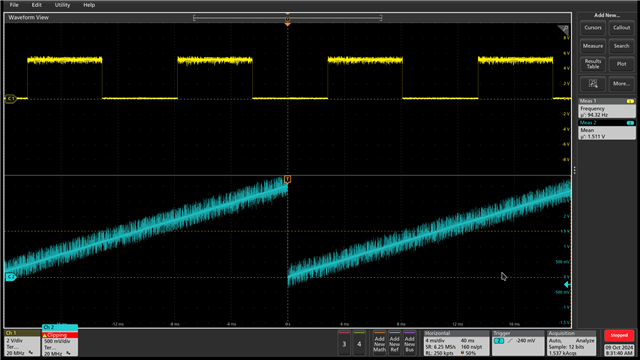Turn on channel 4
Screen dimensions: 640x360
click(x=359, y=343)
